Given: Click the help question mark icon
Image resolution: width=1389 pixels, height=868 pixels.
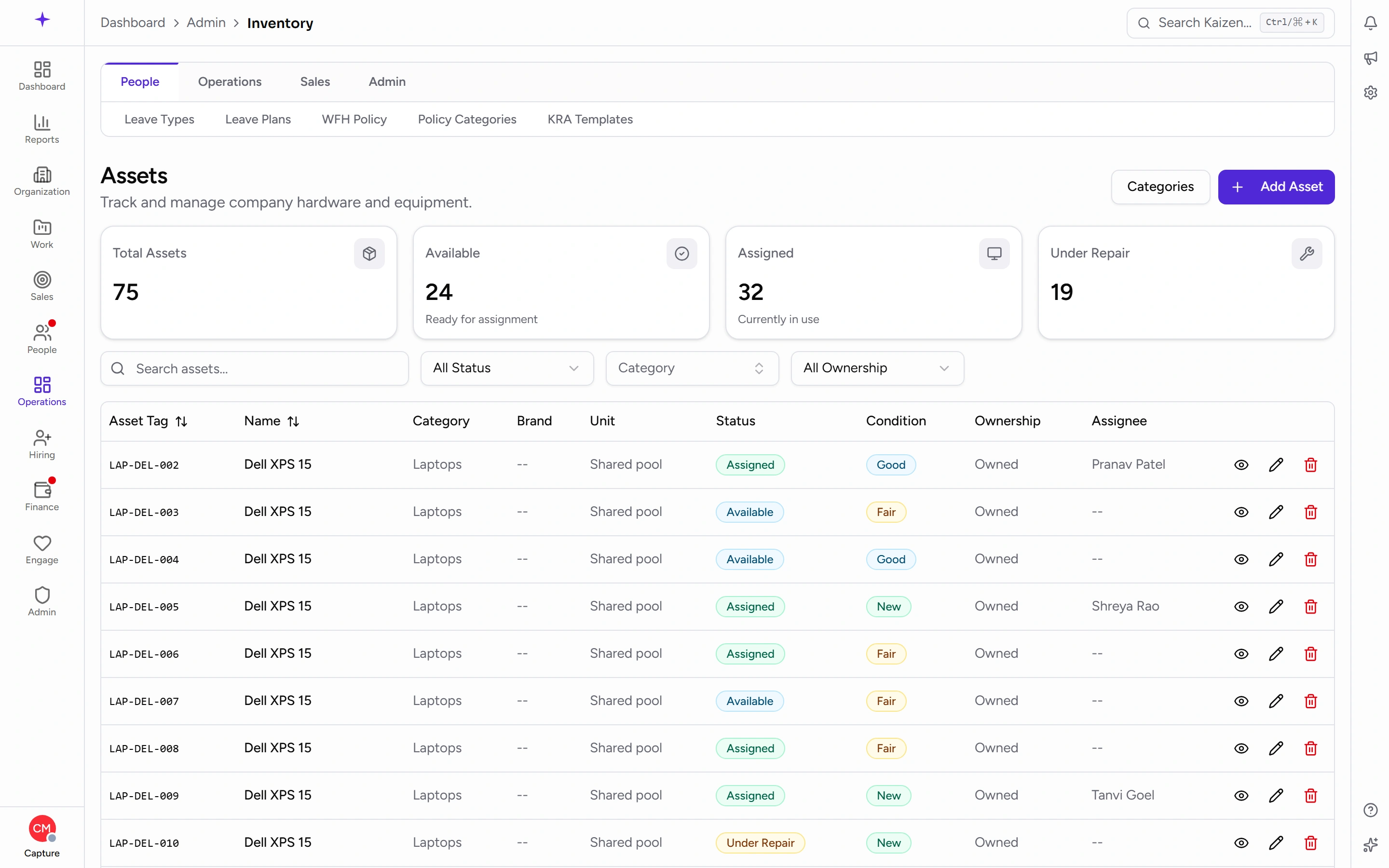Looking at the screenshot, I should click(x=1370, y=810).
